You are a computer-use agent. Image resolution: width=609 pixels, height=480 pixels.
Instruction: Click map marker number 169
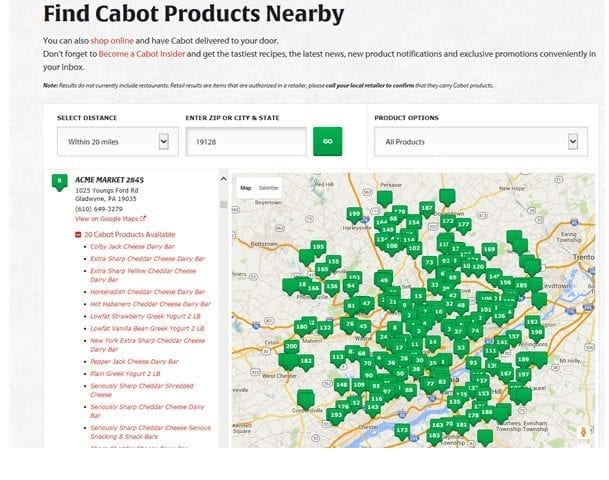tap(489, 250)
